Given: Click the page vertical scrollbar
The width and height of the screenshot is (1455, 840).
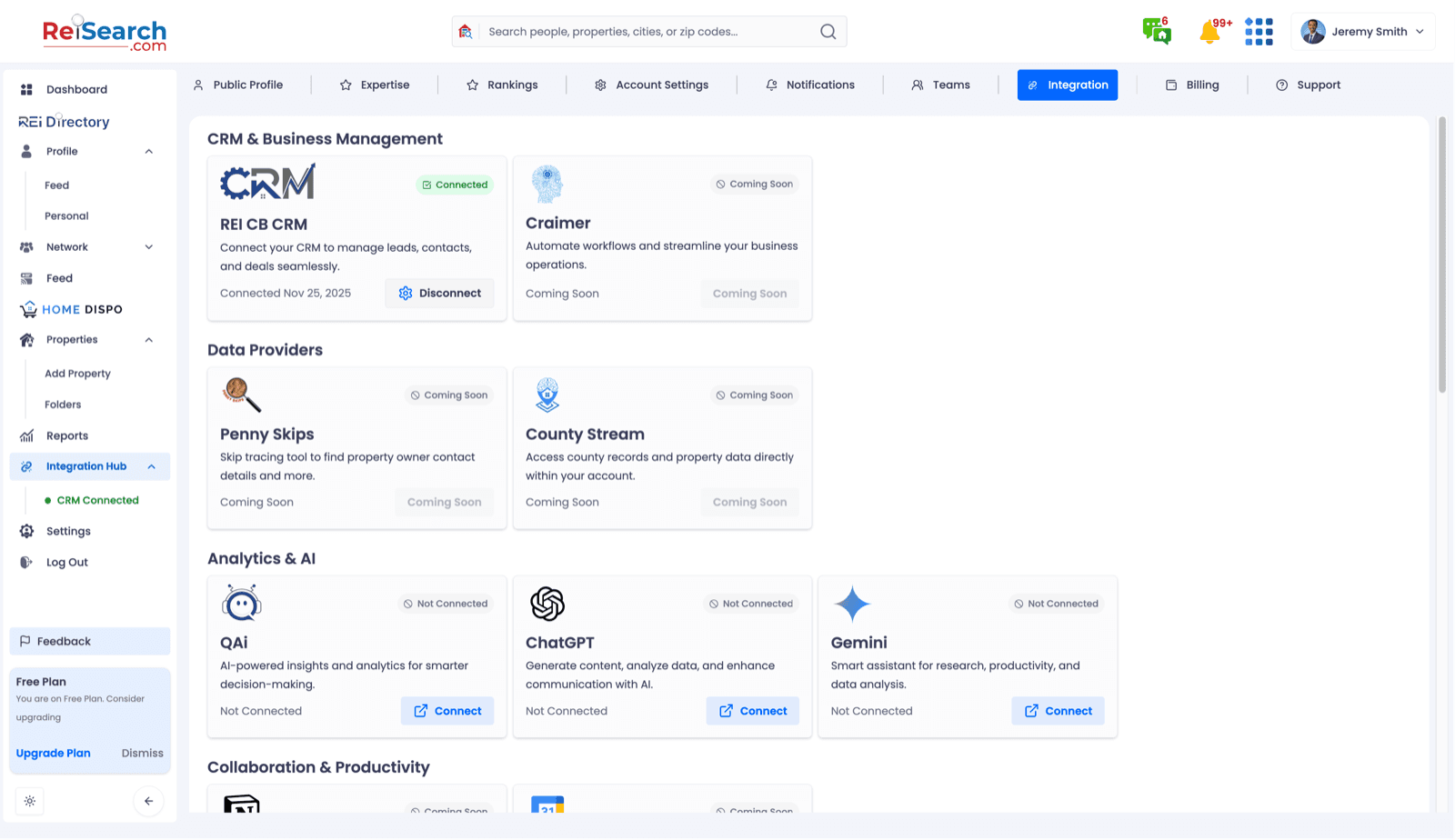Looking at the screenshot, I should pos(1442,255).
